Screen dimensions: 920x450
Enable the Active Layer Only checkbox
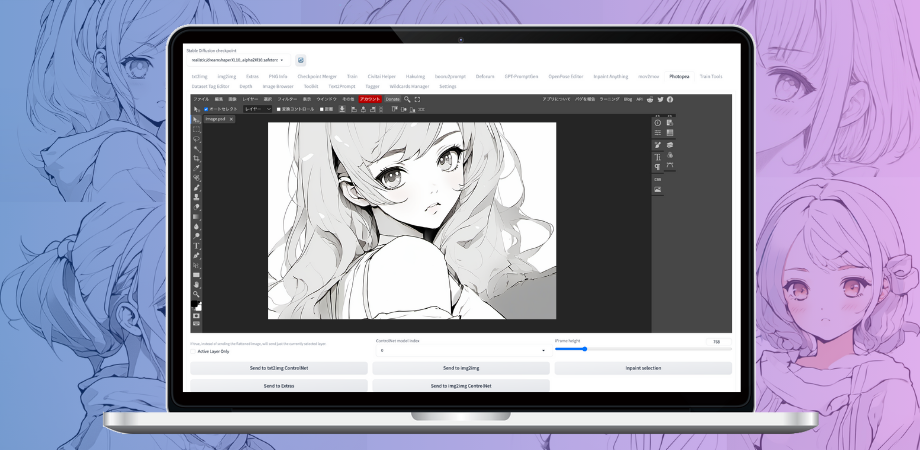point(193,352)
